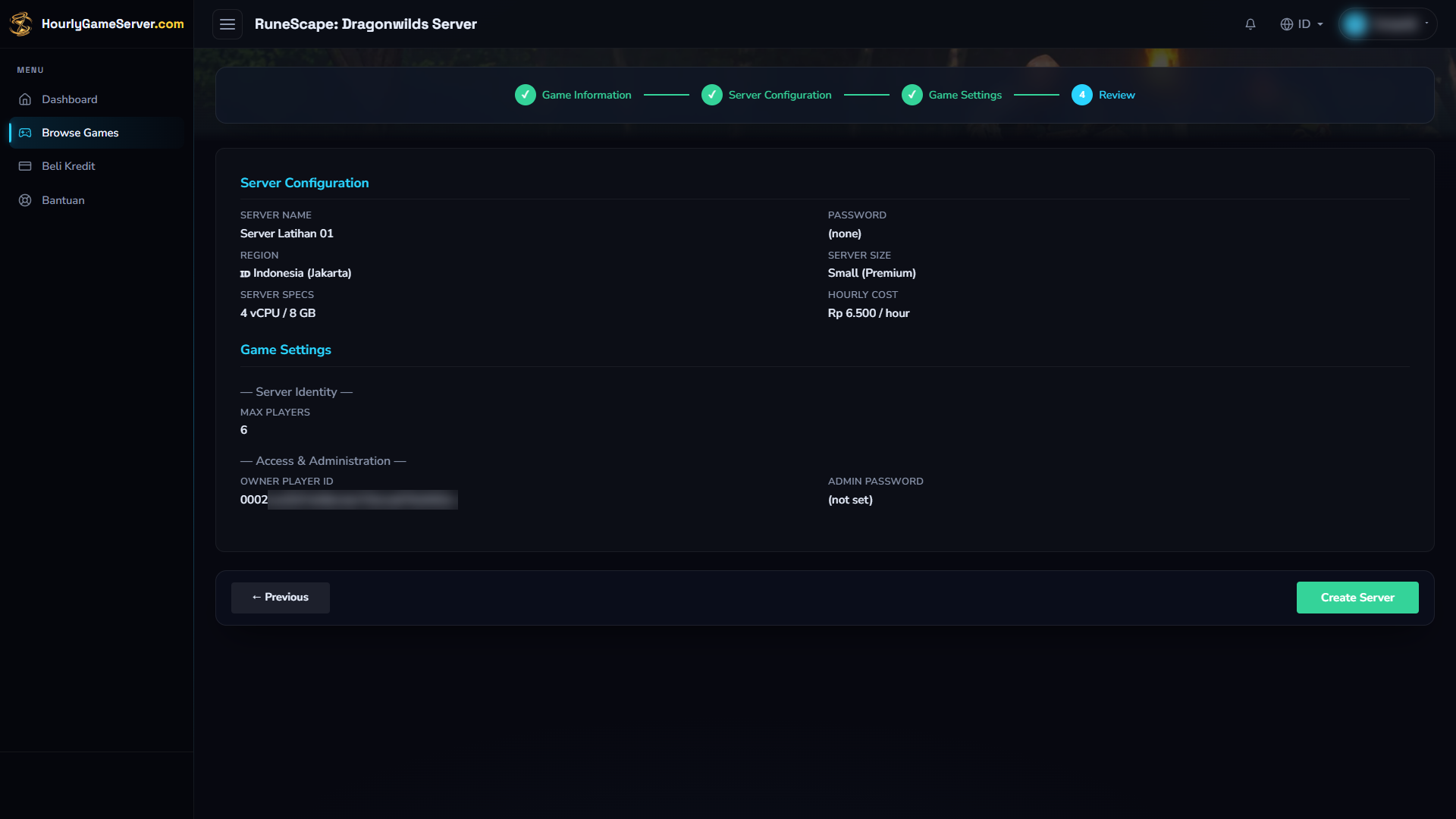Click hourly cost 'Rp 6.500 / hour'
The width and height of the screenshot is (1456, 819).
point(869,313)
